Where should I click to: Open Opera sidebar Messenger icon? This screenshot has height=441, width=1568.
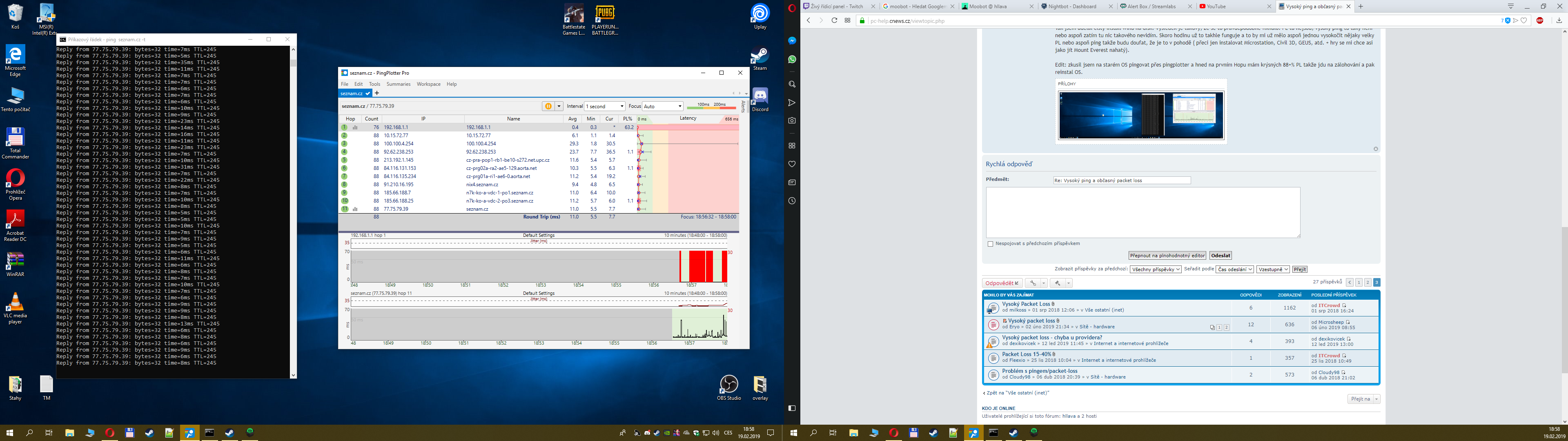(x=792, y=41)
